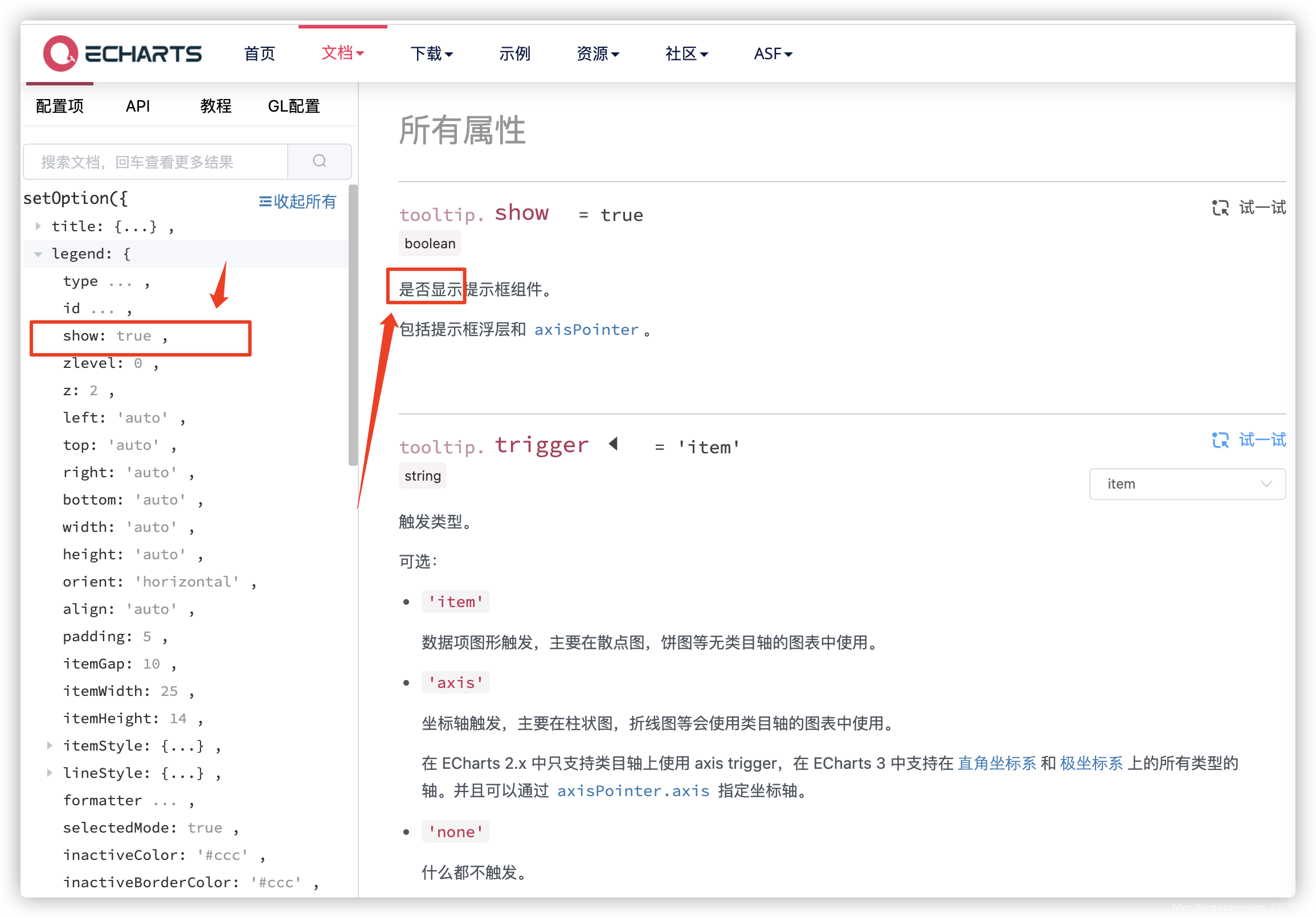Select the top: 'auto' option
This screenshot has width=1316, height=918.
120,445
